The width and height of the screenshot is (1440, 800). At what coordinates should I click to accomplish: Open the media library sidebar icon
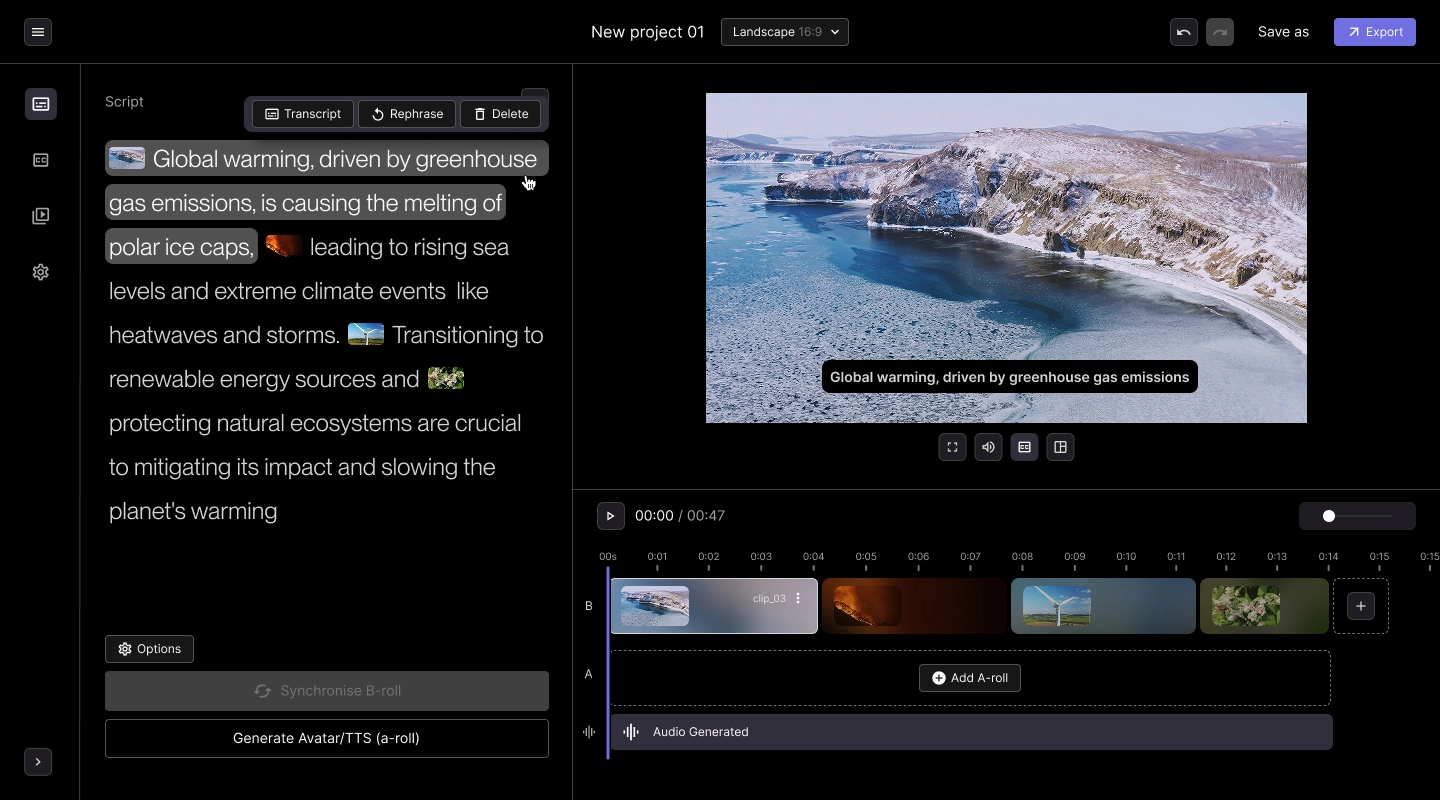click(x=41, y=216)
